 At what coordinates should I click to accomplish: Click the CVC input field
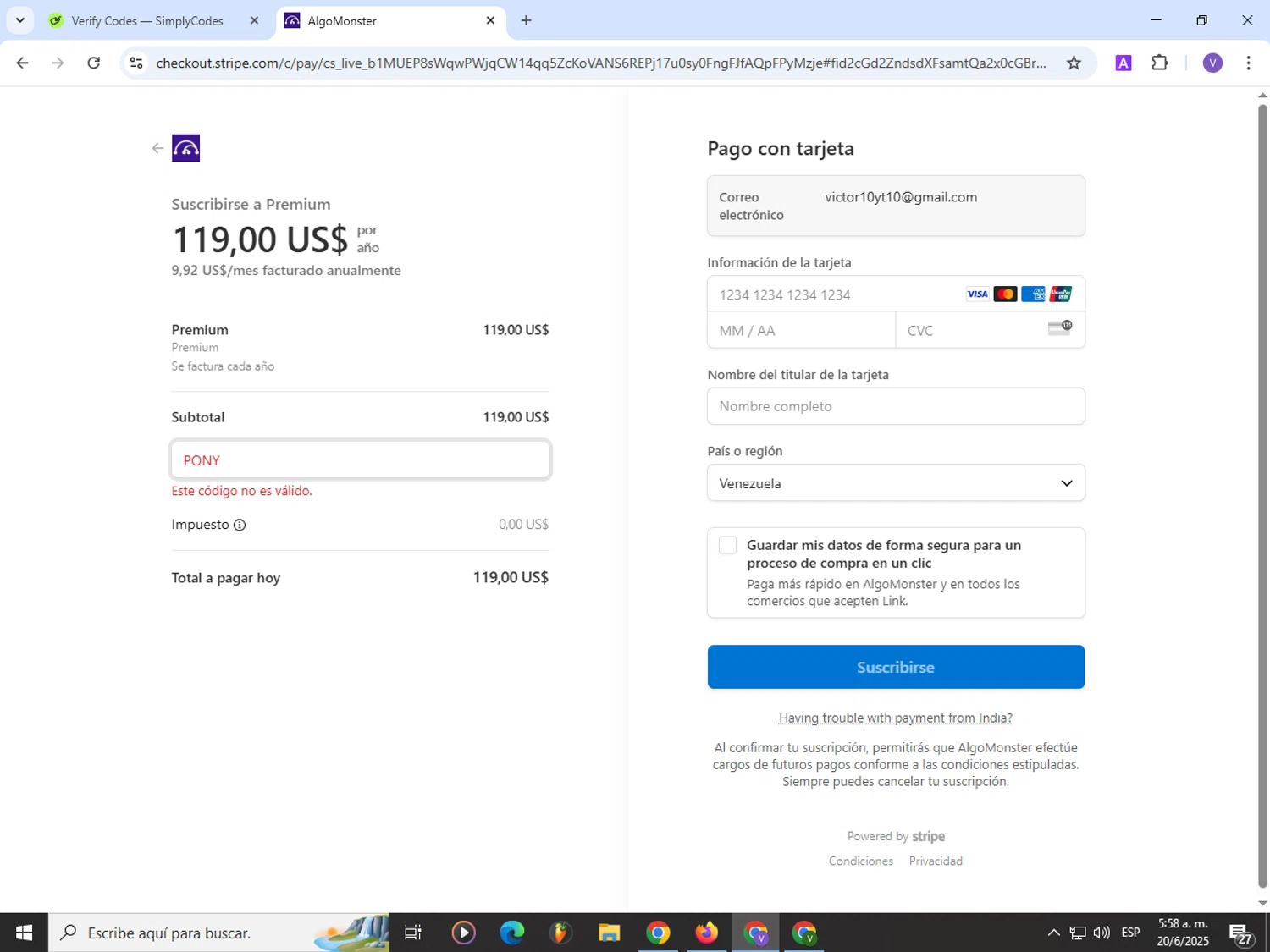tap(990, 330)
